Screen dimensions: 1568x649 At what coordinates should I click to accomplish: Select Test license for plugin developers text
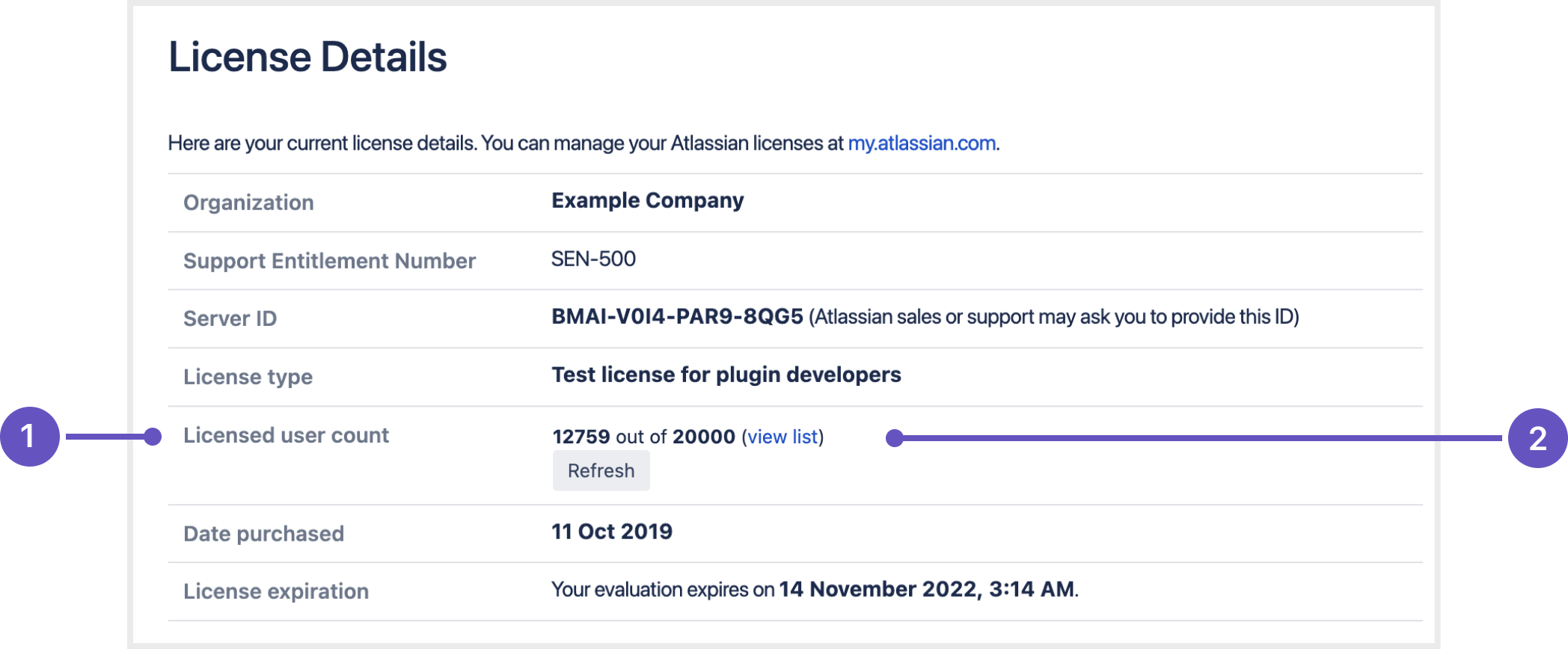726,375
